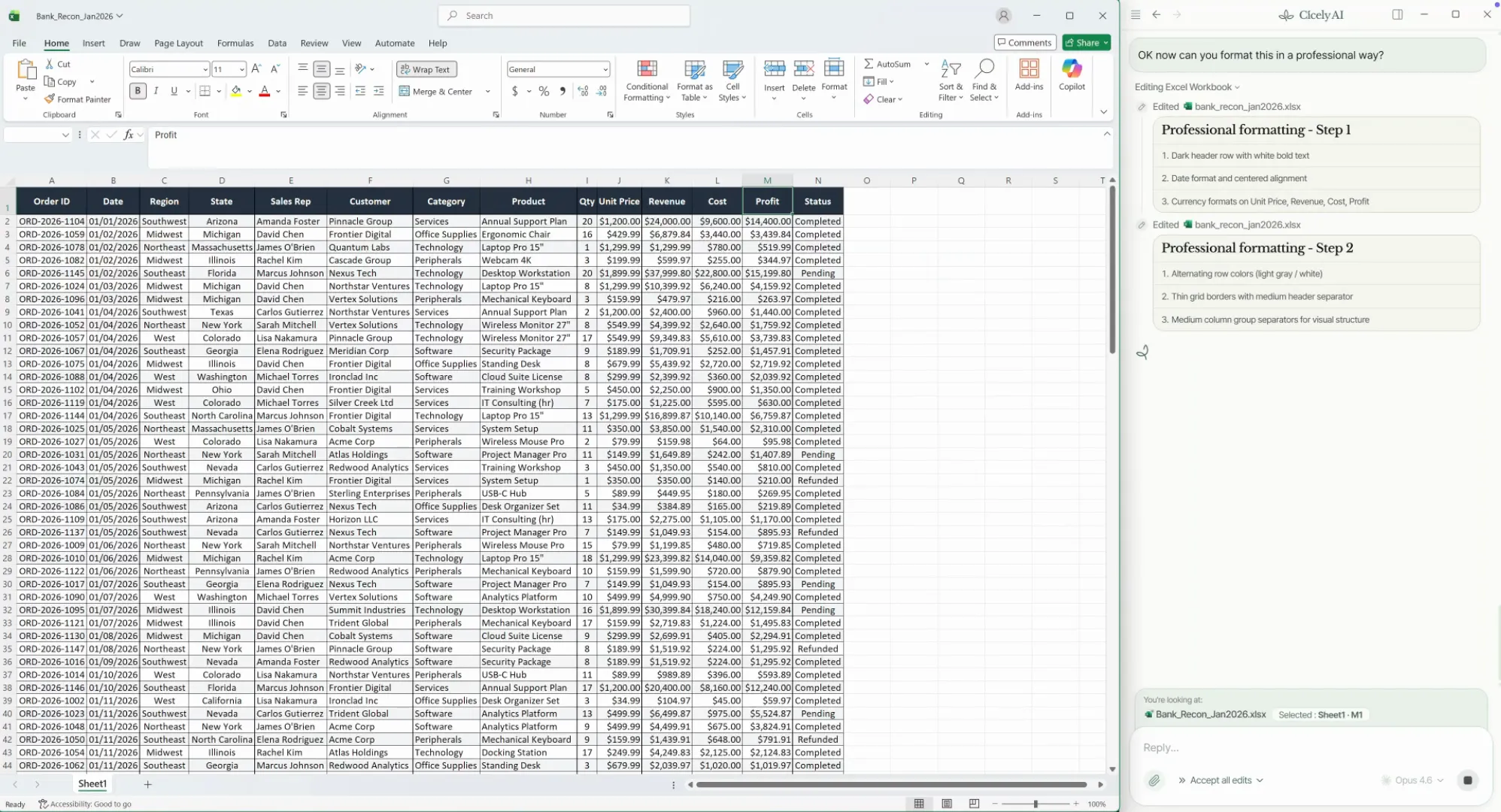Screen dimensions: 1501x812
Task: Click the Percent Style icon
Action: coord(544,91)
